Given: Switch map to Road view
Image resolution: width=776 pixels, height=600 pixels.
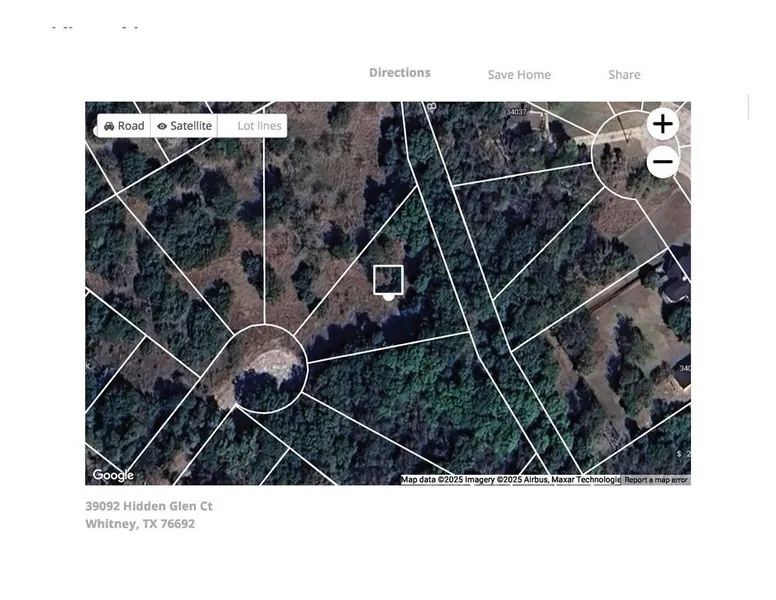Looking at the screenshot, I should 125,126.
